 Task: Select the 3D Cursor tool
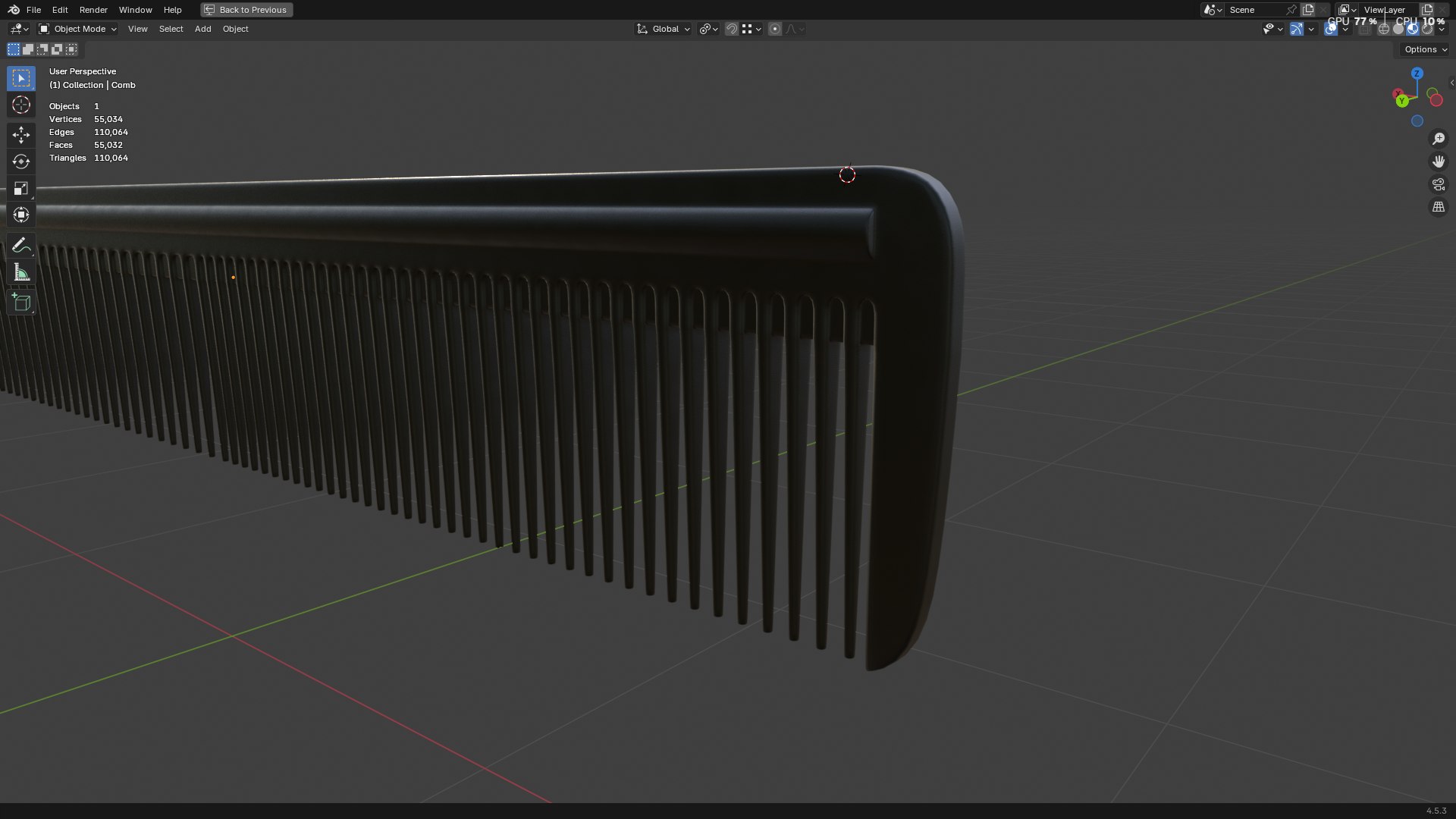click(x=21, y=105)
